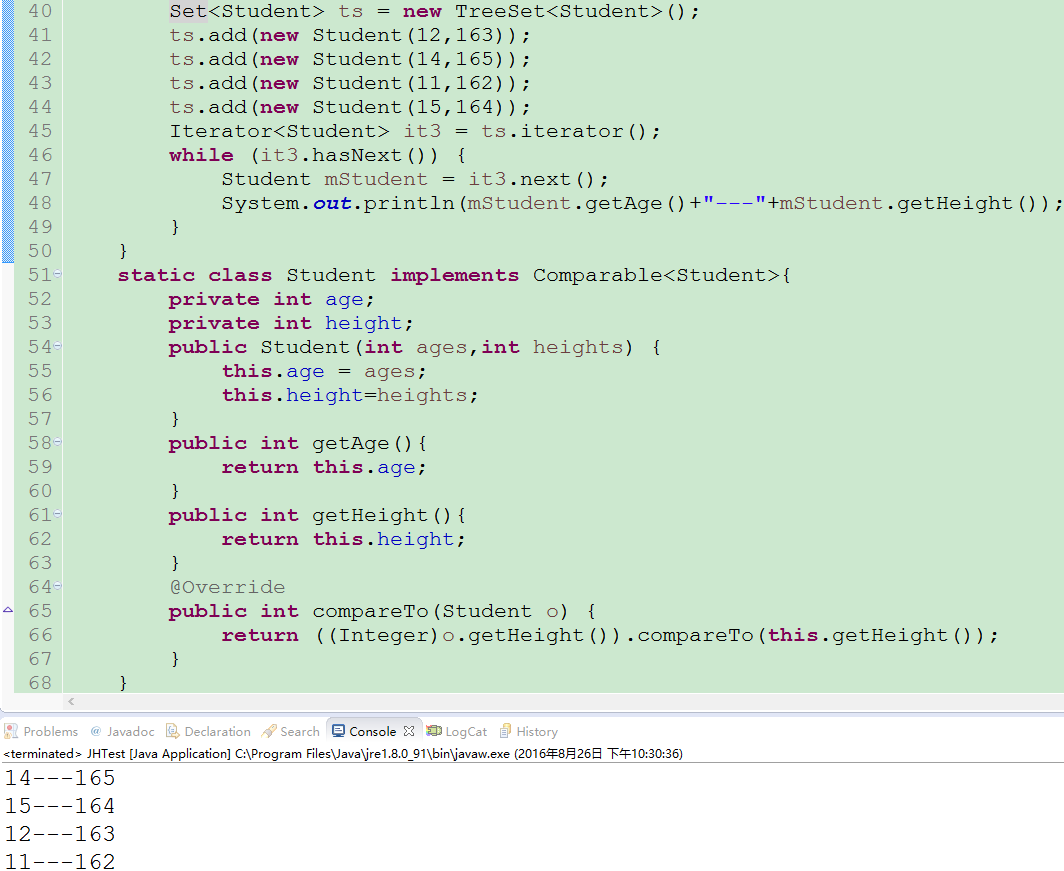Screen dimensions: 1064x871
Task: Collapse the getAge method fold at line 58
Action: [58, 442]
